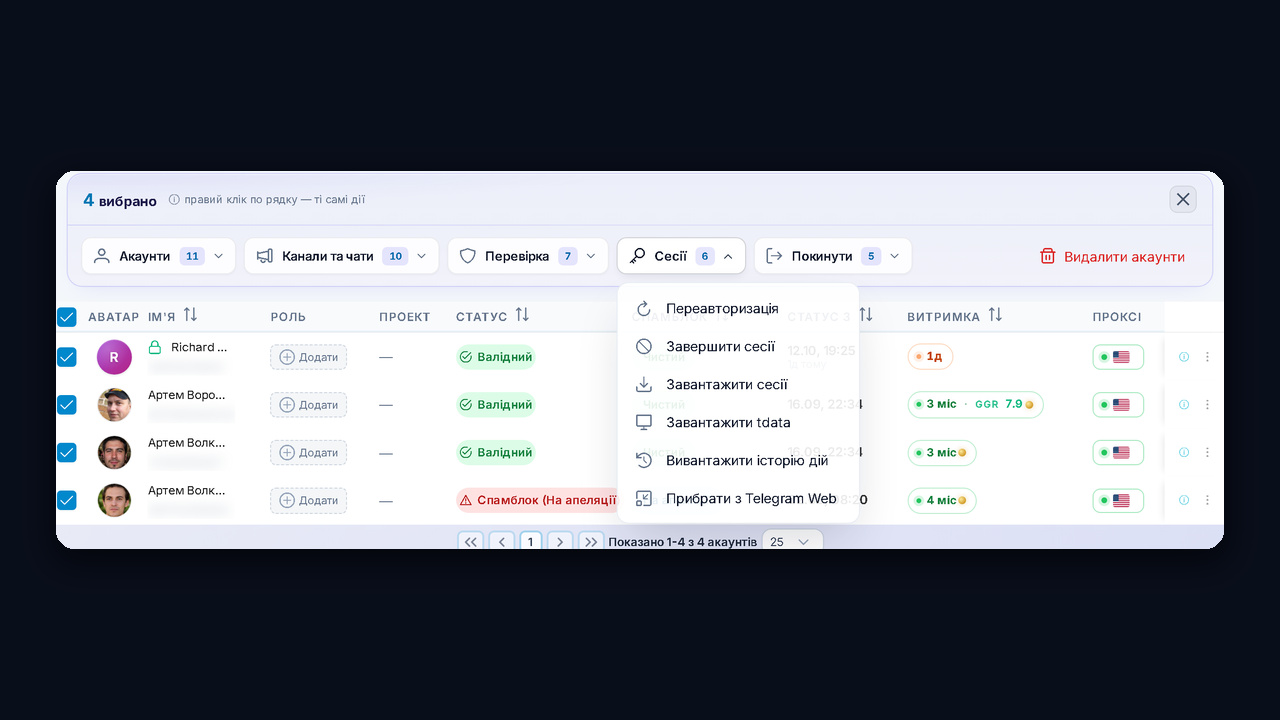Sort by Витримка column arrows
1280x720 pixels.
point(995,315)
